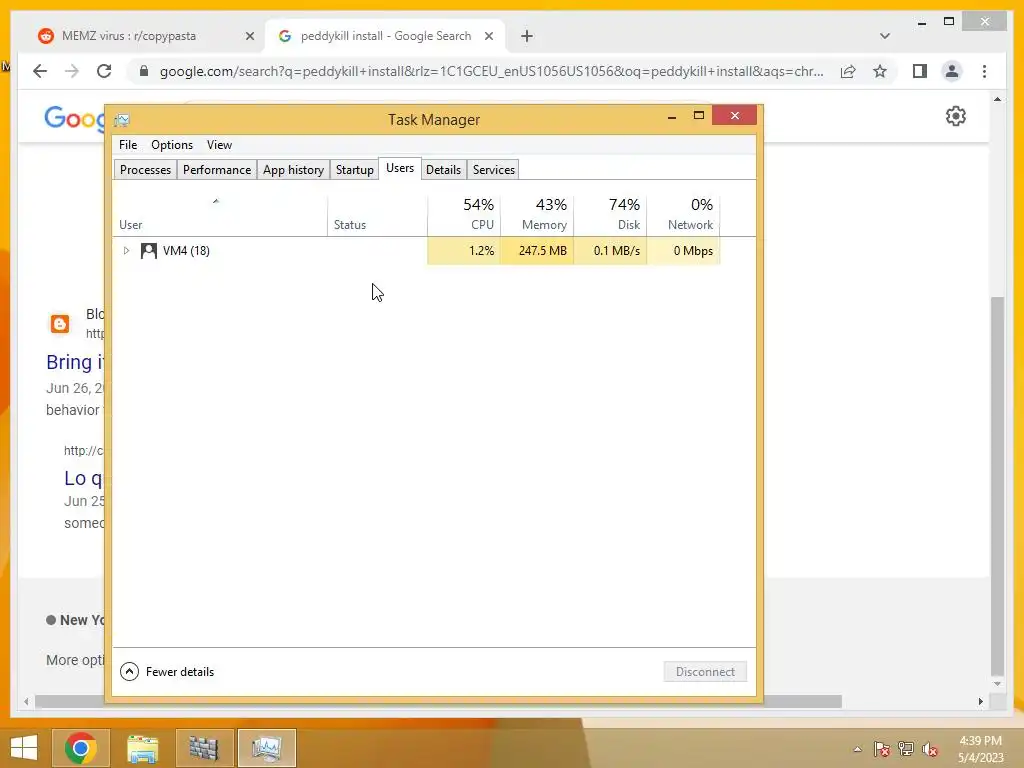The image size is (1024, 768).
Task: Click the Chrome vertical scrollbar thumb
Action: pyautogui.click(x=997, y=487)
